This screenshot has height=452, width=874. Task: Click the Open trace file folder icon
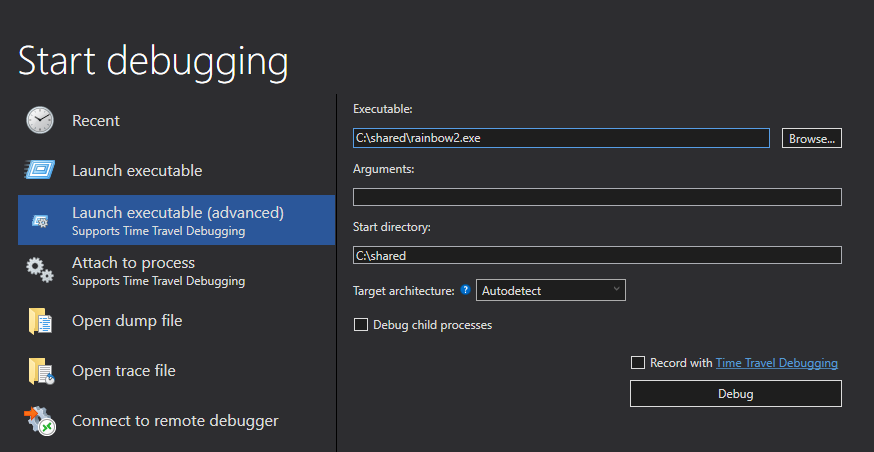pyautogui.click(x=41, y=371)
